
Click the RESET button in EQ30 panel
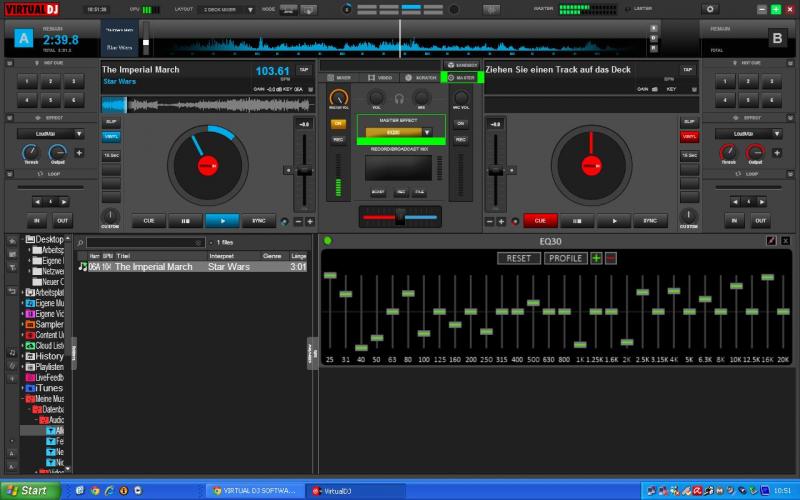[x=518, y=258]
